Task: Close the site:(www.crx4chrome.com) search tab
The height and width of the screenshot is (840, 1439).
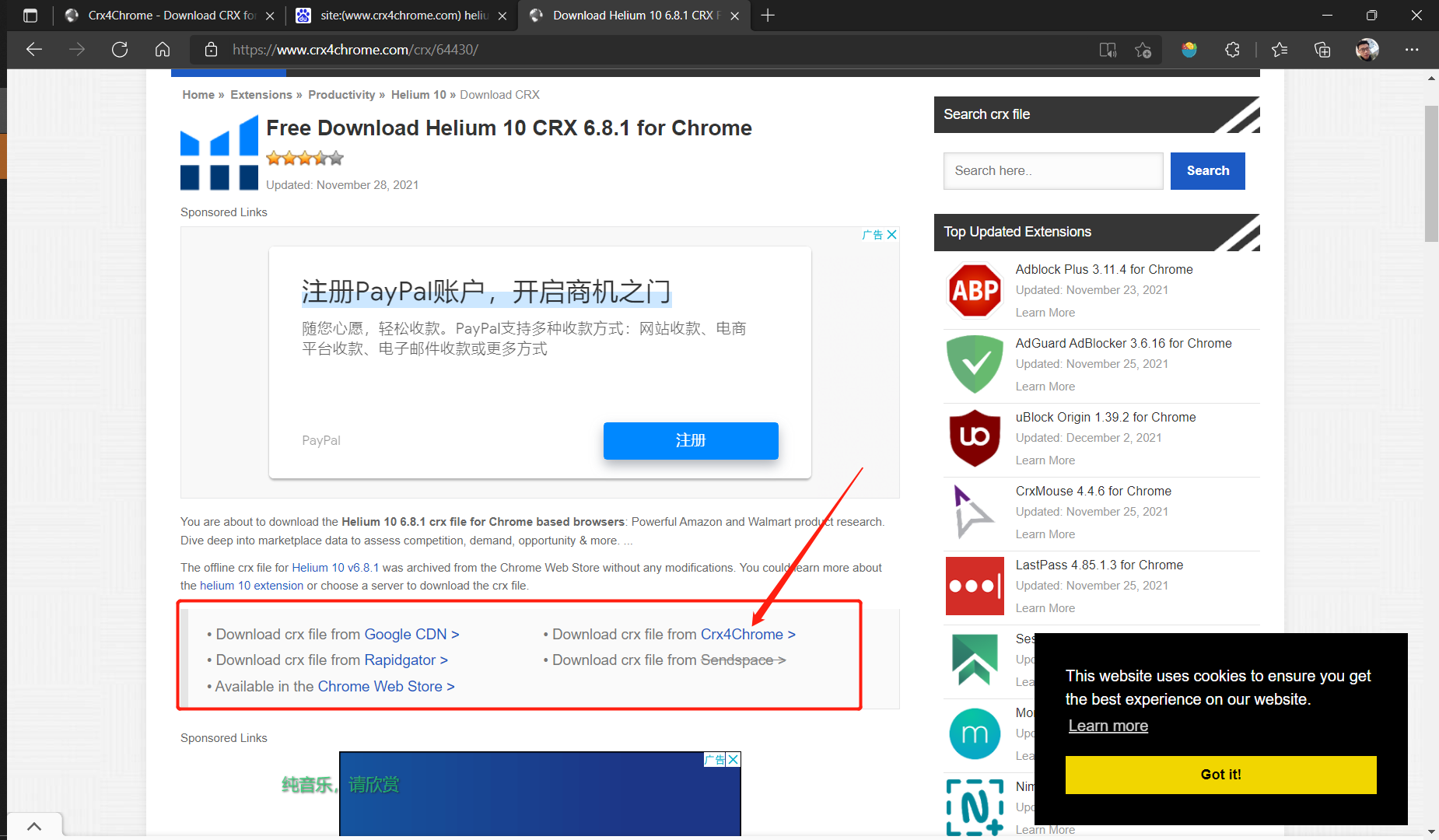Action: pos(502,16)
